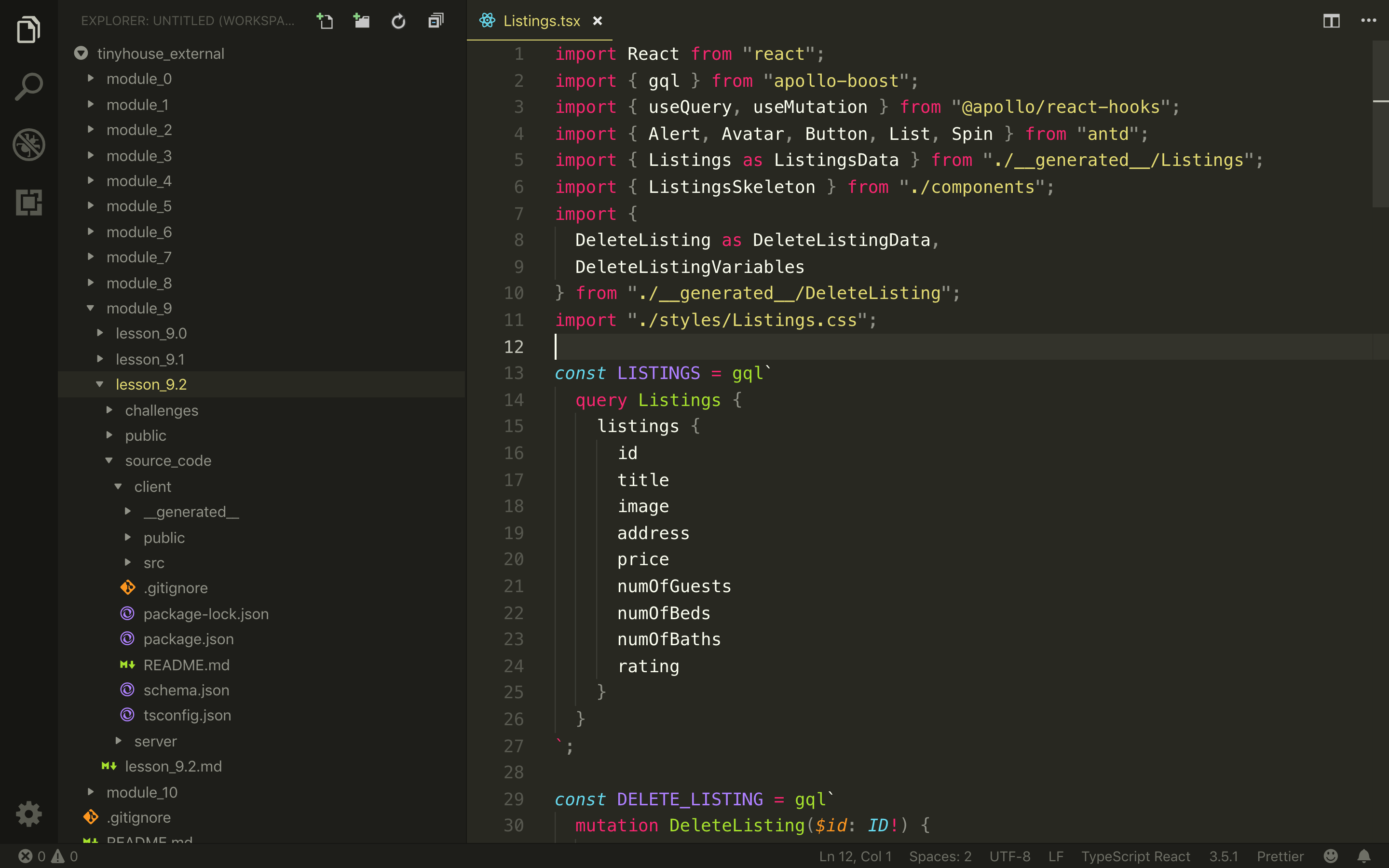Expand the module_8 folder

[139, 283]
